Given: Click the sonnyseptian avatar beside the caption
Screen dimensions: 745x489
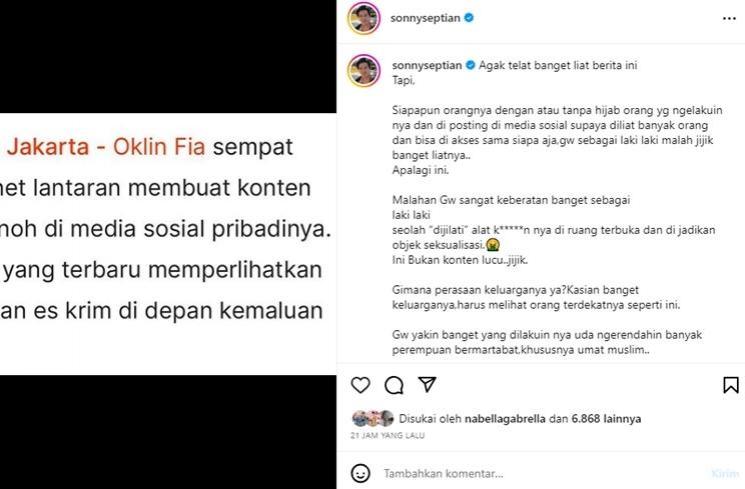Looking at the screenshot, I should 364,70.
